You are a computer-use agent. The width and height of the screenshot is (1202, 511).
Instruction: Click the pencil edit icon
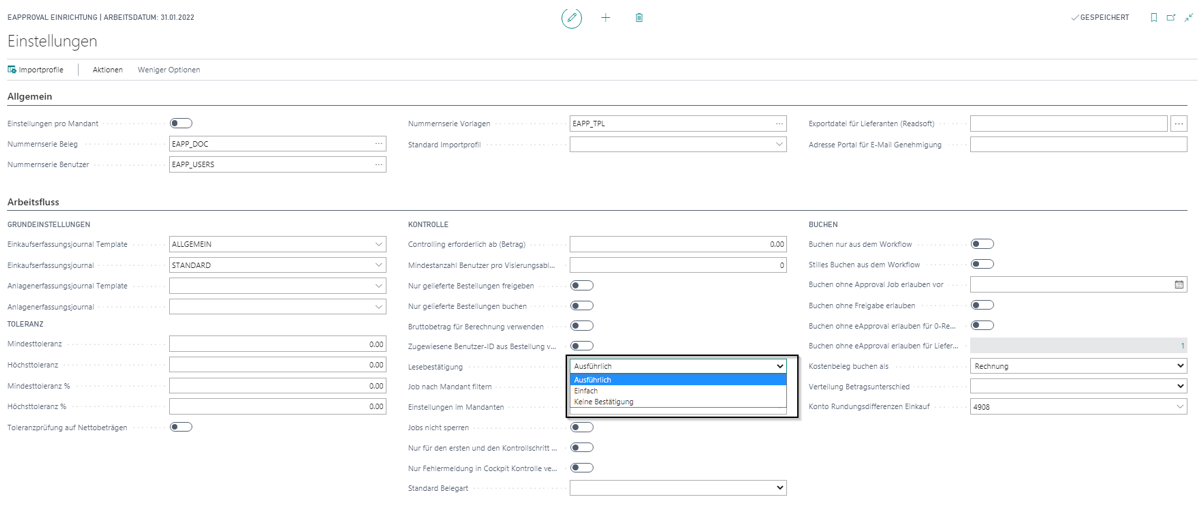pos(571,18)
